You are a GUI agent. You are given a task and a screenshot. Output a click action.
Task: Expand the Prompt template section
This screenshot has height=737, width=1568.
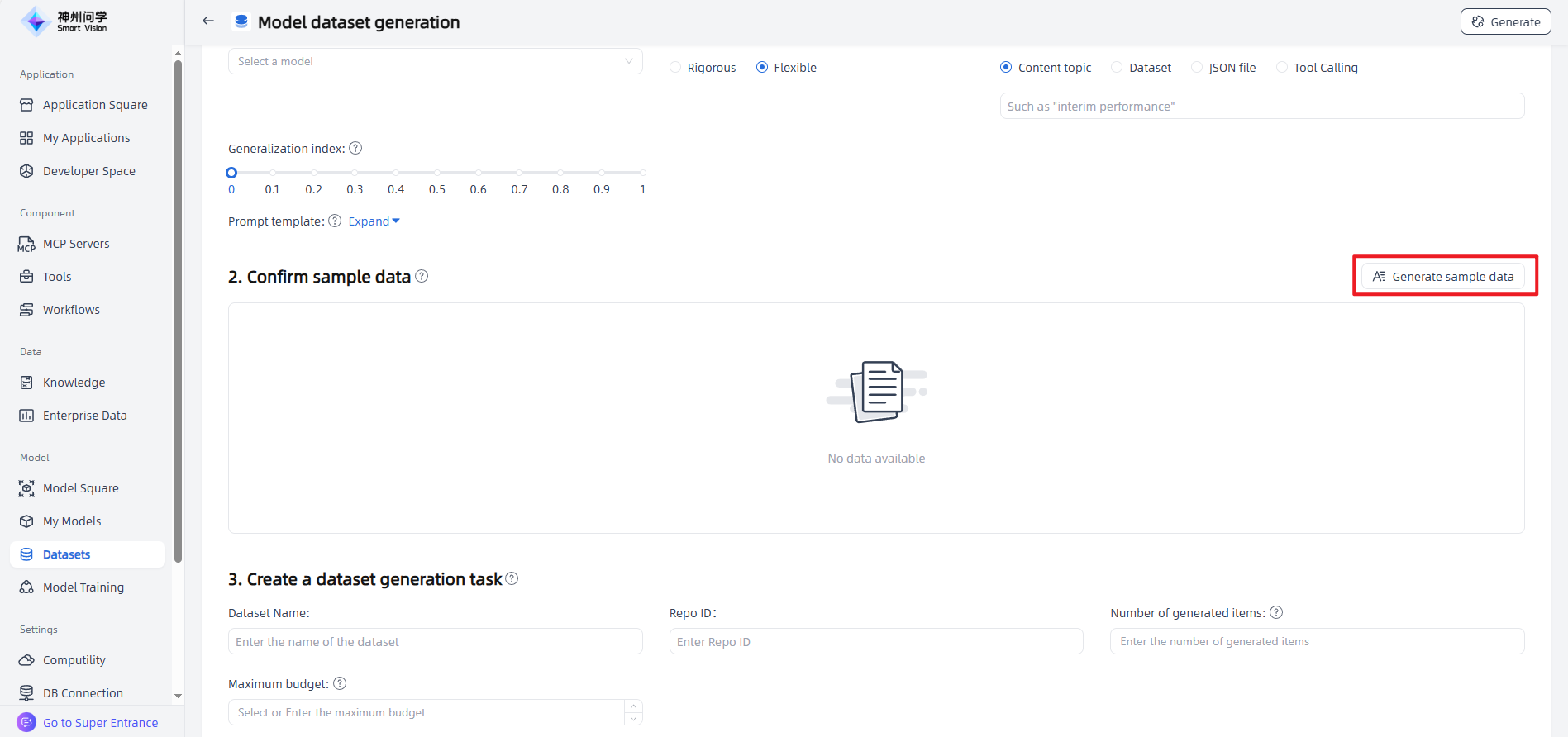(374, 221)
